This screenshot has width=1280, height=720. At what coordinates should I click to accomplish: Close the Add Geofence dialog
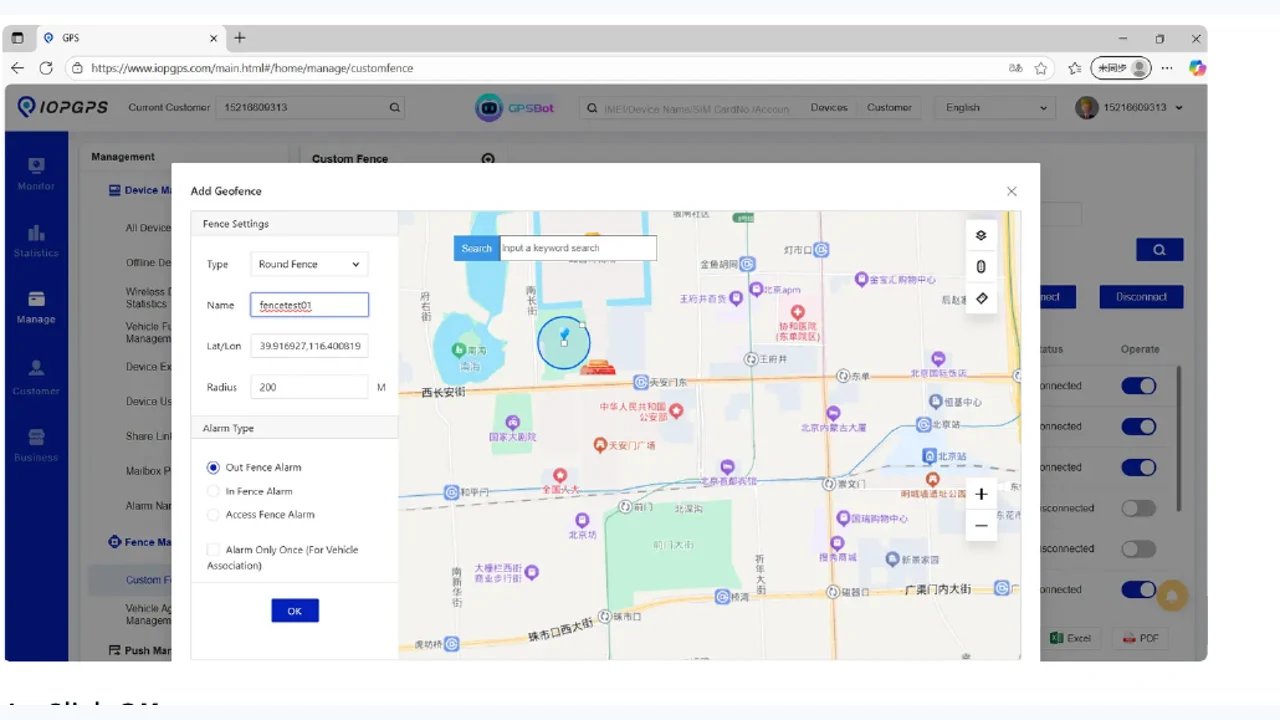1012,191
